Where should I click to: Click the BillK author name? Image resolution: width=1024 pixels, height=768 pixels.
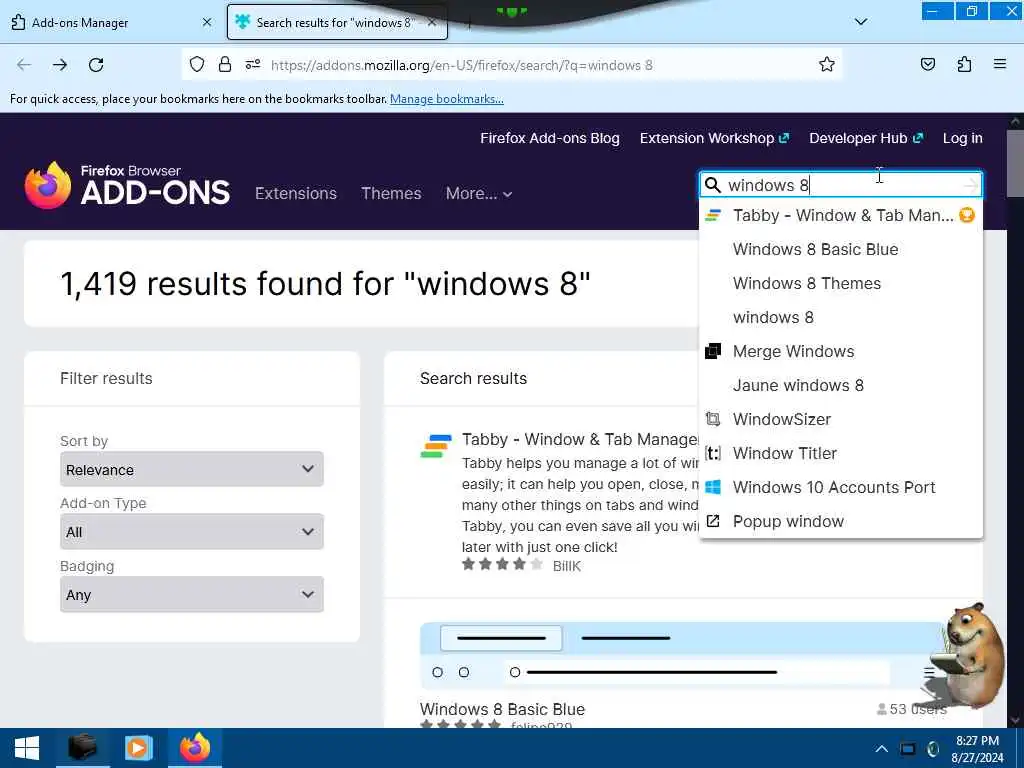click(x=566, y=566)
